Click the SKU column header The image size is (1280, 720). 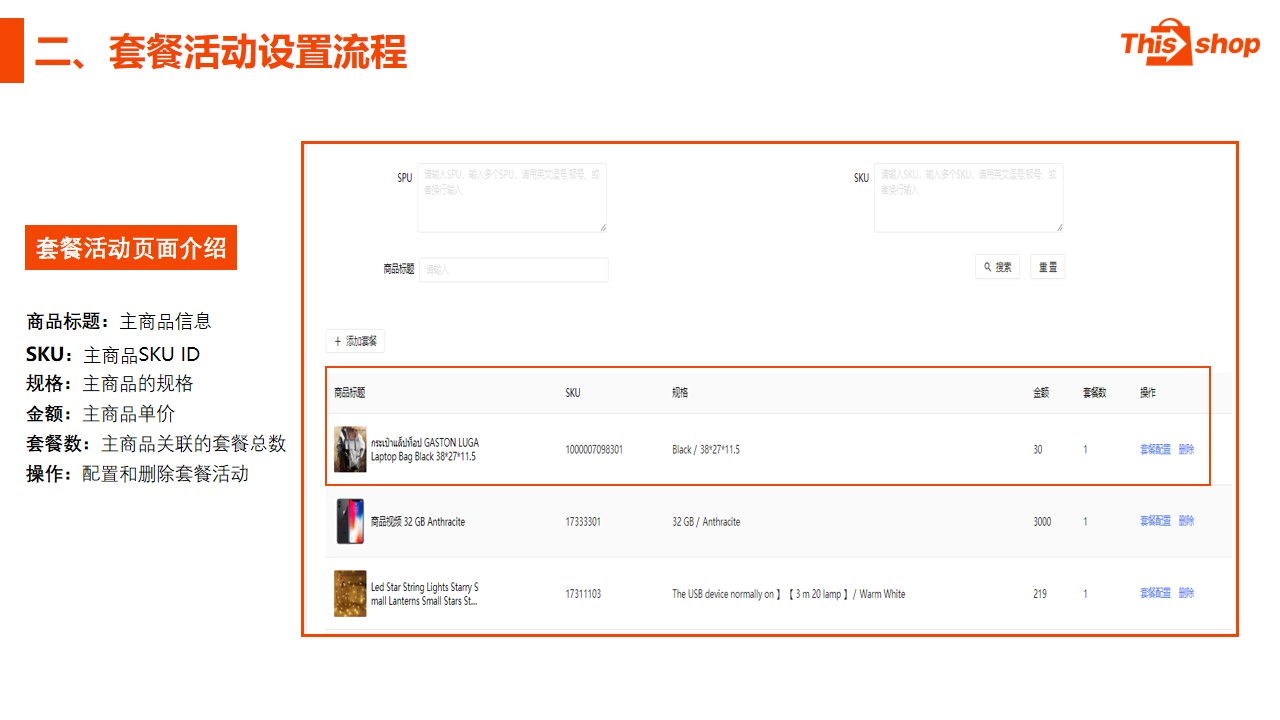click(573, 393)
